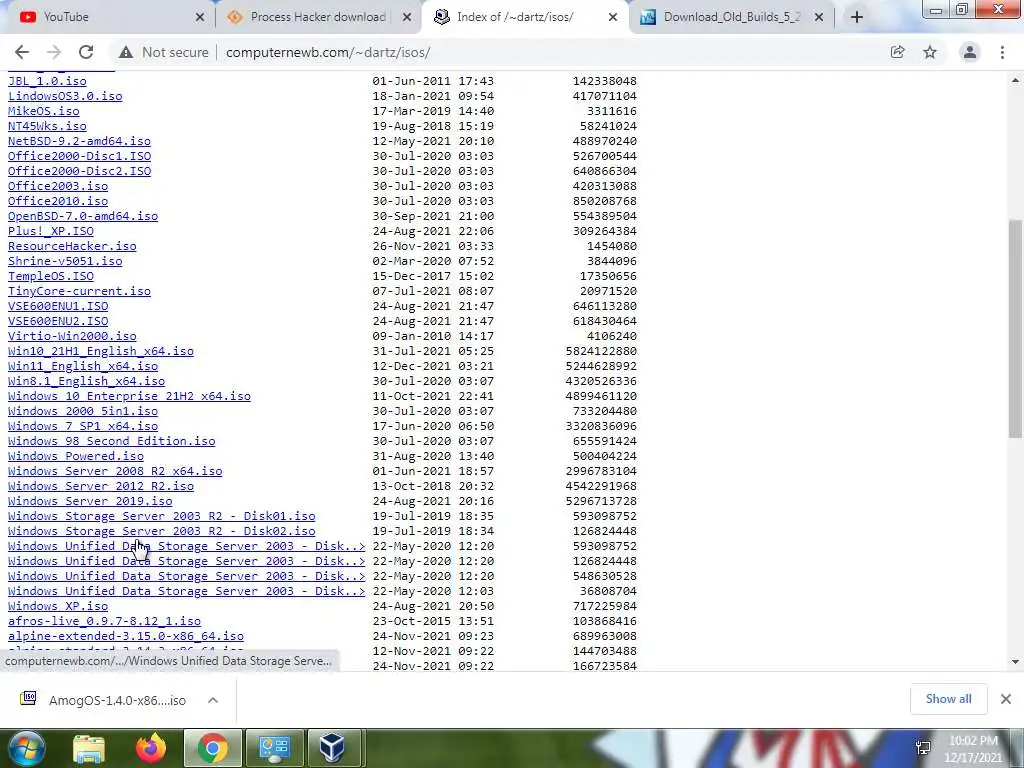Click the OpenBSD-7.0-amd64.iso link
Viewport: 1024px width, 768px height.
(x=83, y=216)
